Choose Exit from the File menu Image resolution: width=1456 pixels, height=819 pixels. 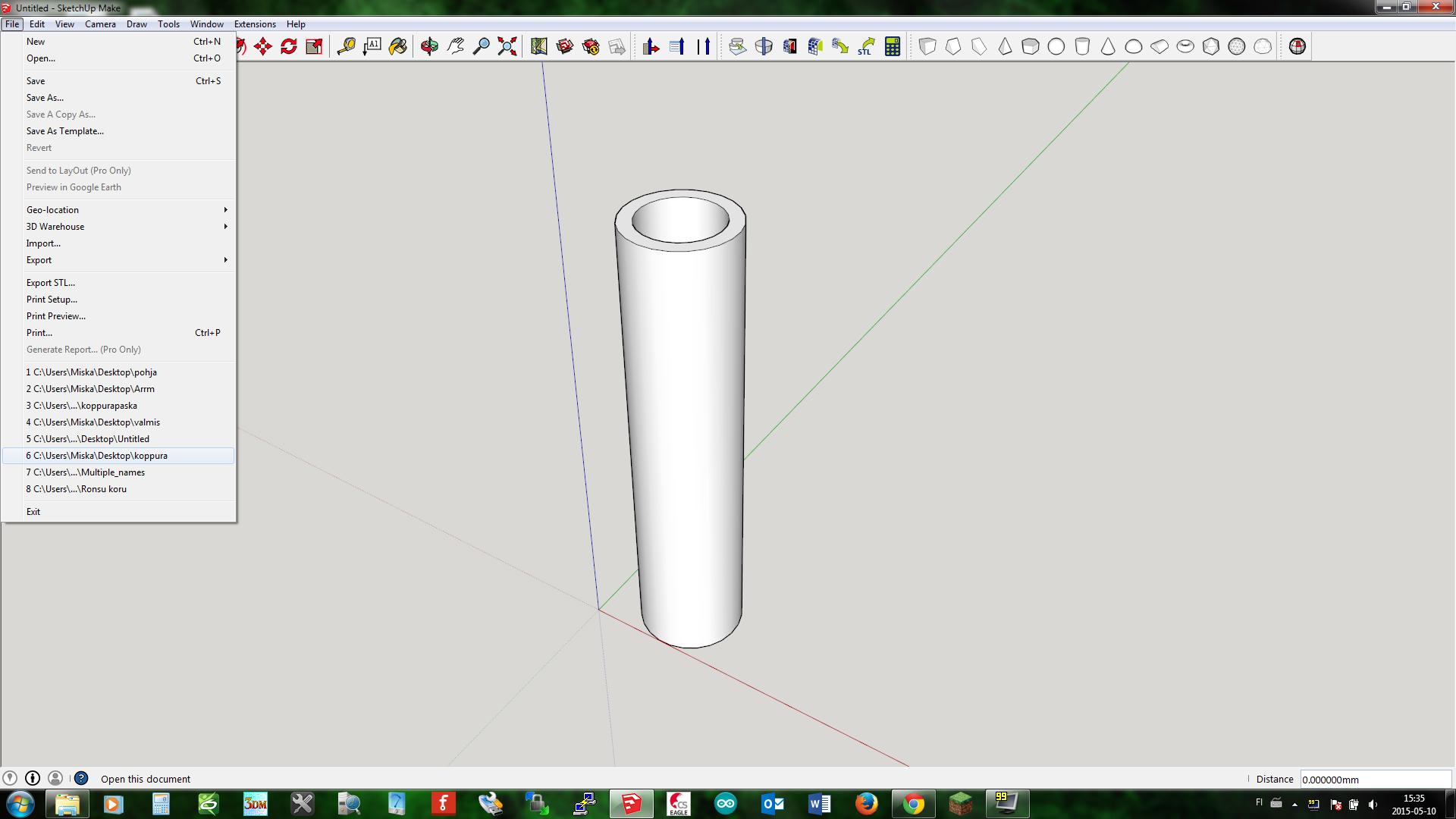click(119, 512)
